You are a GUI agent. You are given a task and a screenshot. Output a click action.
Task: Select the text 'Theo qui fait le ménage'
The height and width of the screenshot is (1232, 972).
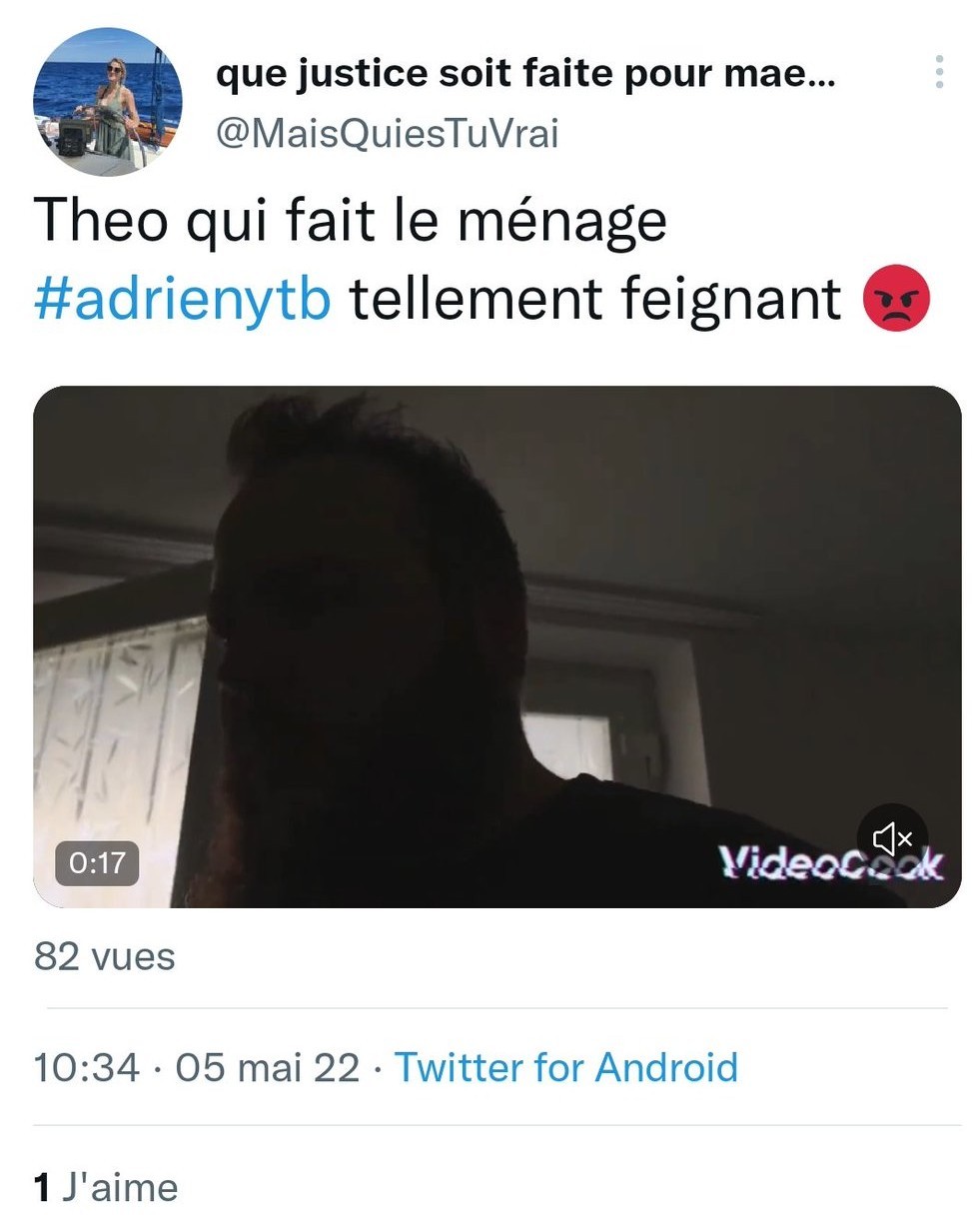click(351, 220)
